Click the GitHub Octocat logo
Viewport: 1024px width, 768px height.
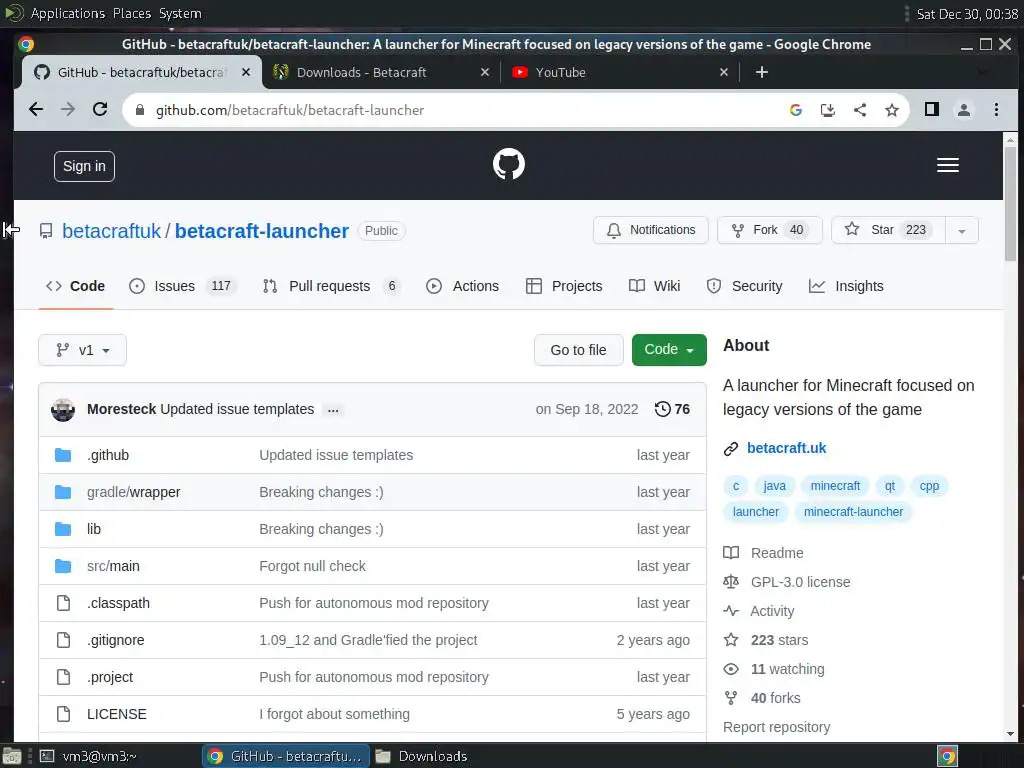click(x=509, y=164)
